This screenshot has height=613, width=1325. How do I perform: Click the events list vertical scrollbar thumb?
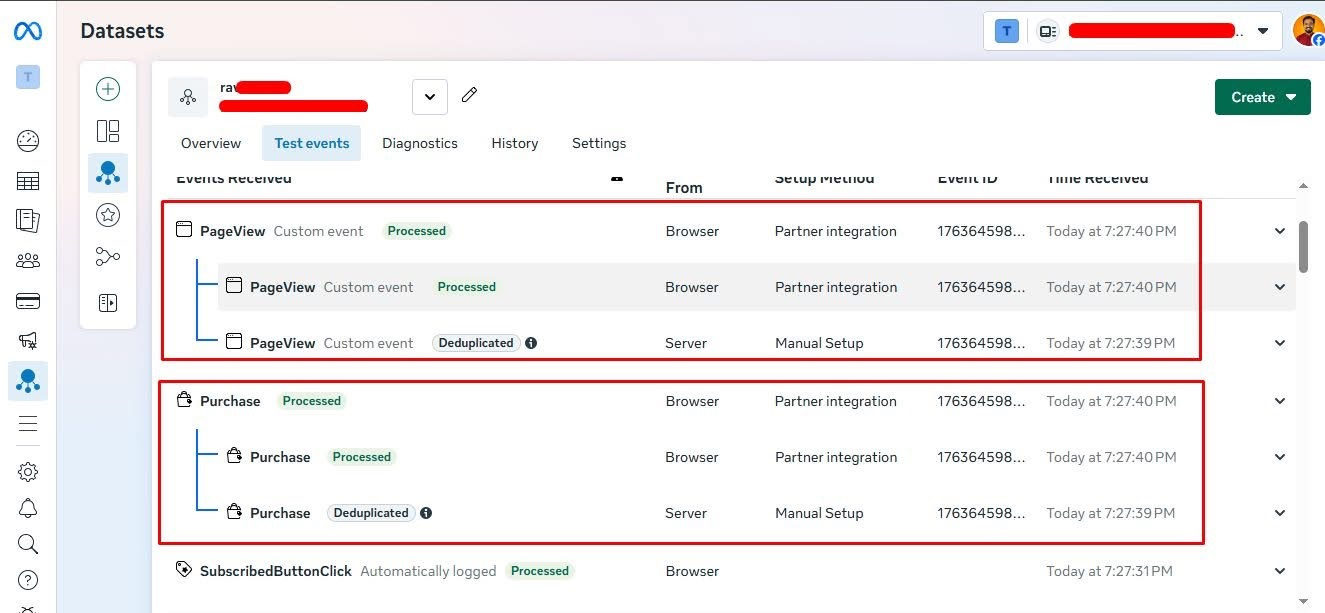click(1303, 246)
